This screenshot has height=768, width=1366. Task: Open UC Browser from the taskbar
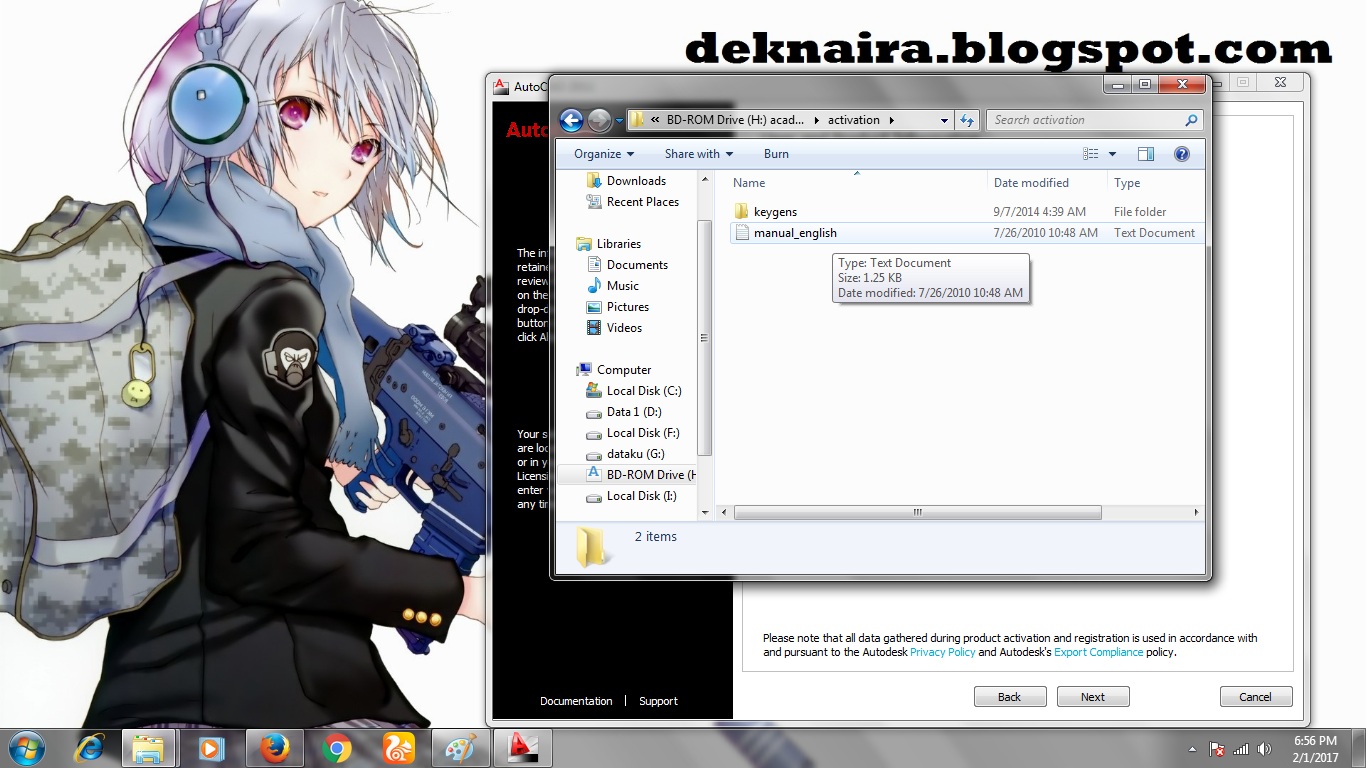pos(398,748)
